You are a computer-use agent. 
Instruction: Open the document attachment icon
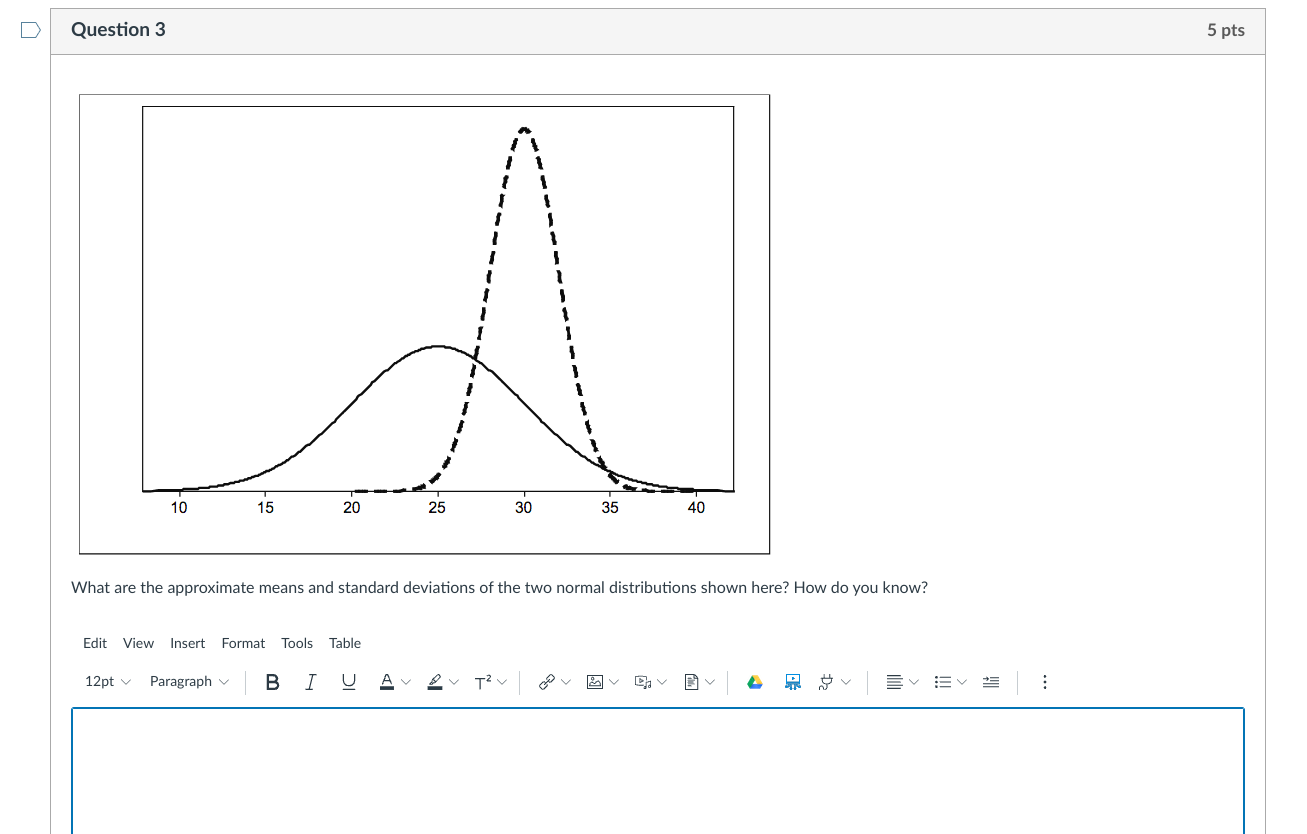pyautogui.click(x=690, y=681)
